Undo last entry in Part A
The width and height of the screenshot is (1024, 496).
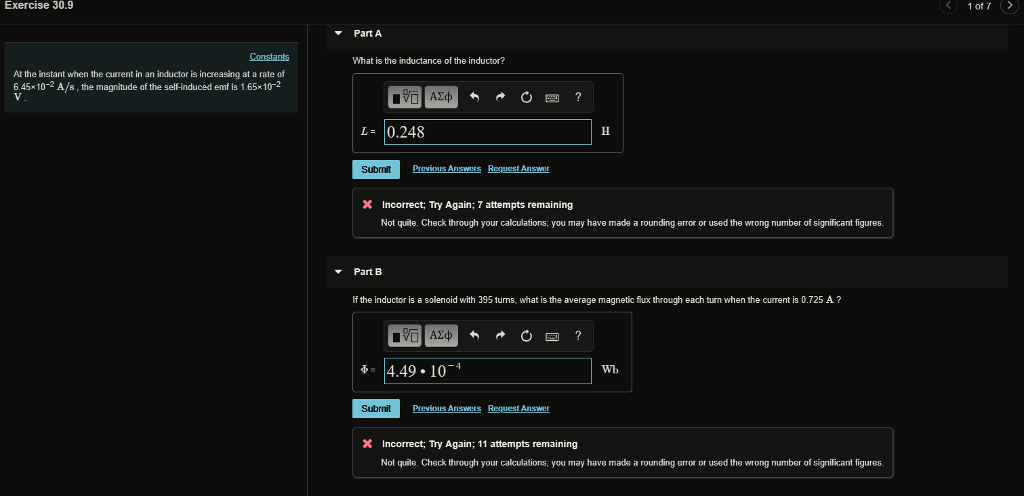pos(475,98)
